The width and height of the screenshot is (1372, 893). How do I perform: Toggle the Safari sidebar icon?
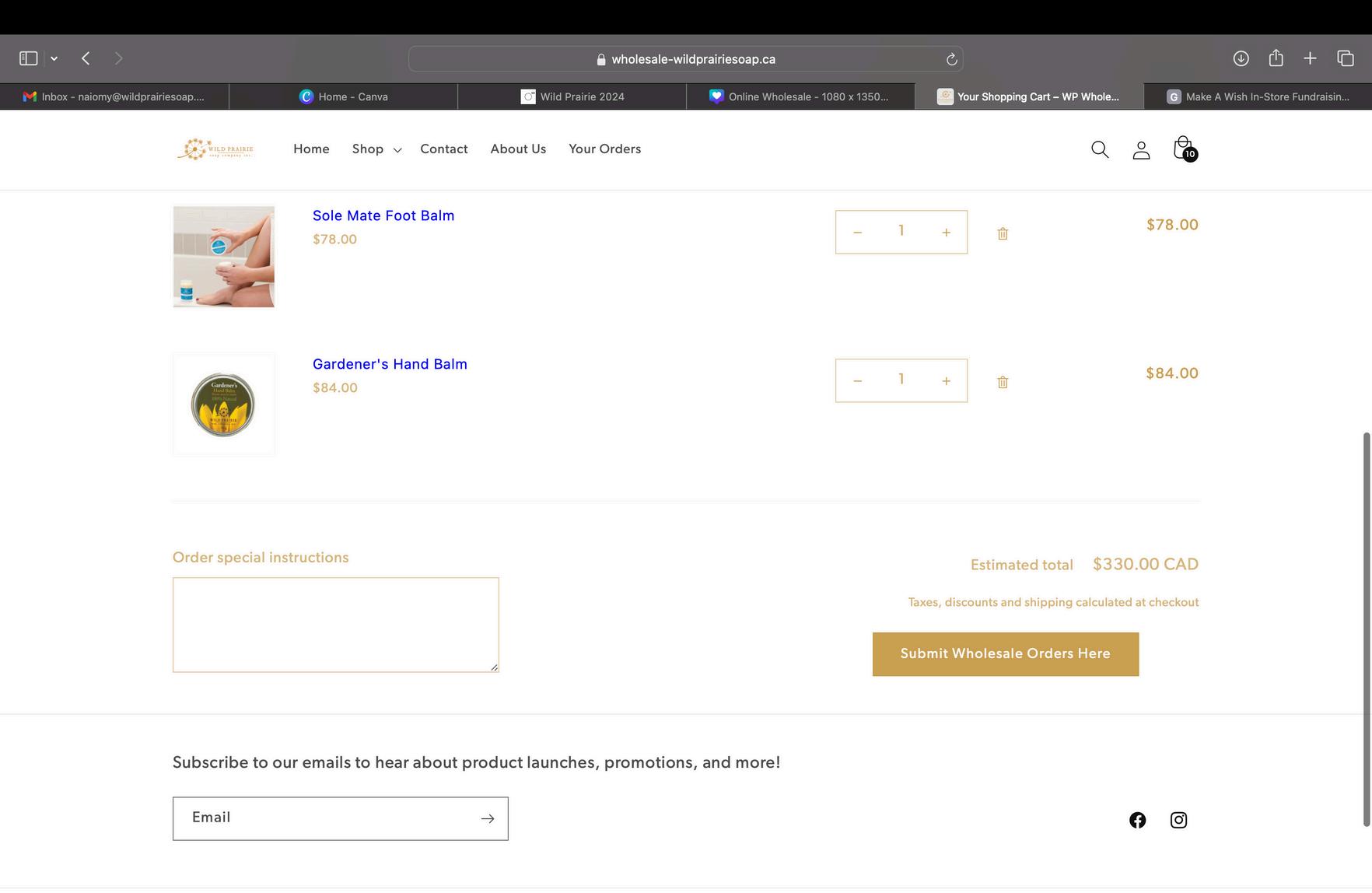tap(29, 58)
